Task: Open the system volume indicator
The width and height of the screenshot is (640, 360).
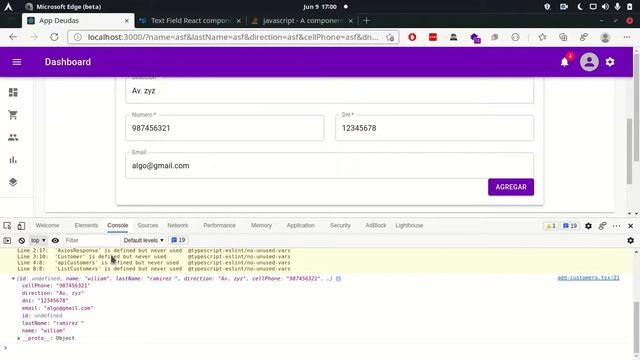Action: (605, 7)
